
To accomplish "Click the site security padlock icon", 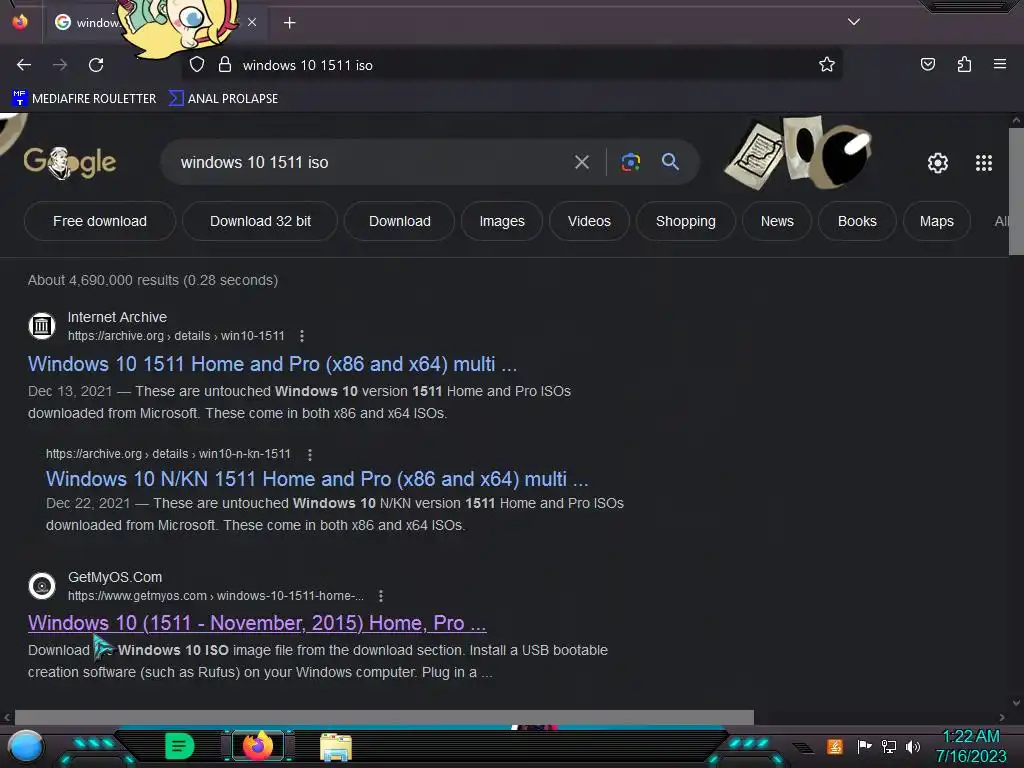I will pos(225,64).
